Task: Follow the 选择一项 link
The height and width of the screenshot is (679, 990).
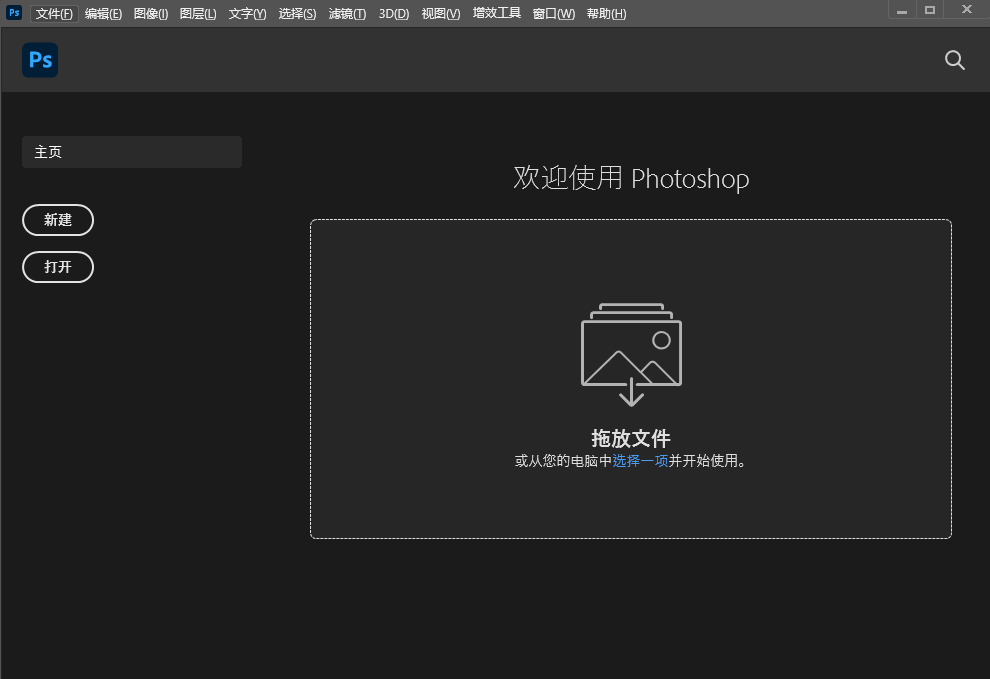Action: pos(640,461)
